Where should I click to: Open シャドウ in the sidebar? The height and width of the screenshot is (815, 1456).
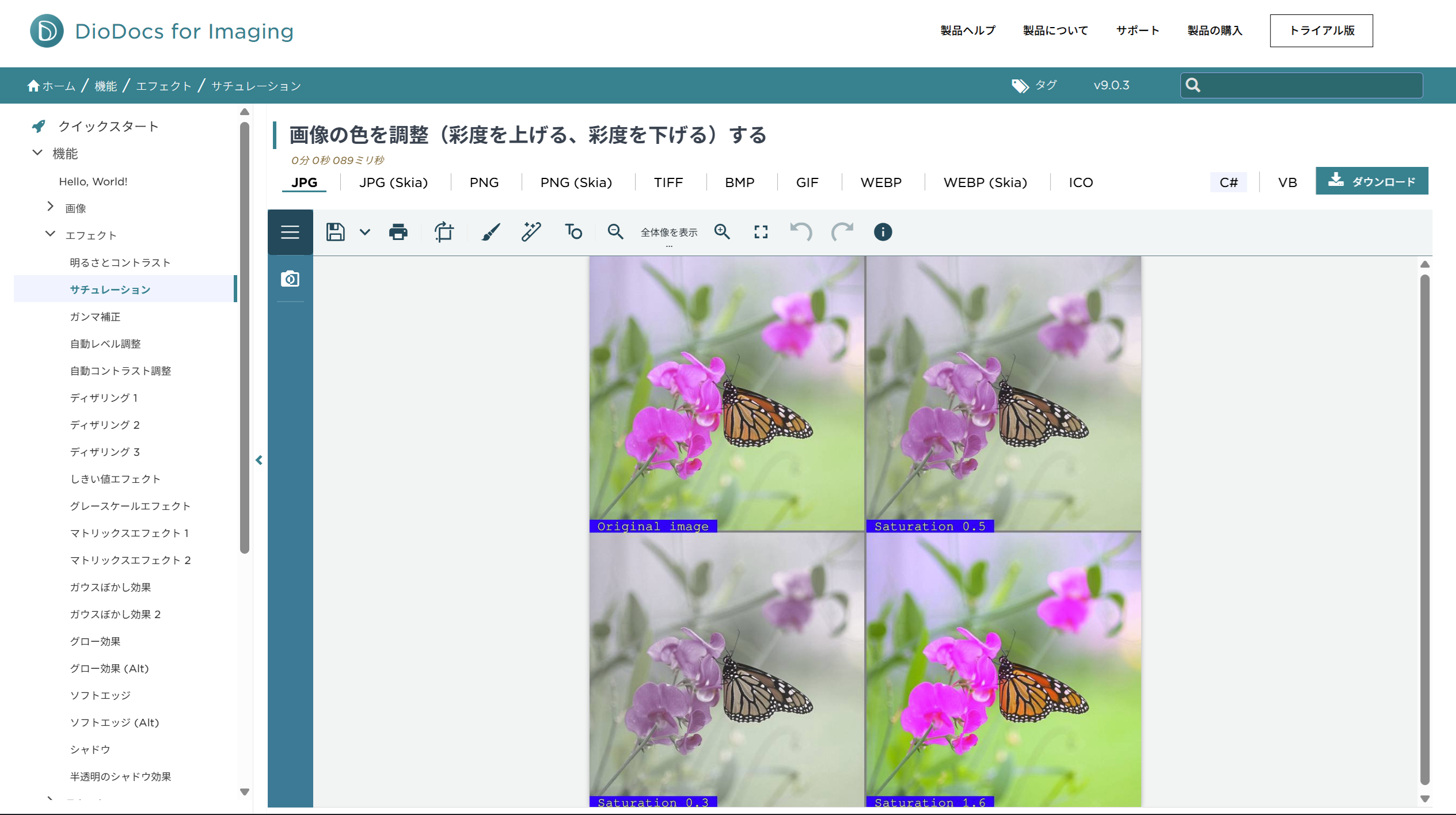click(x=90, y=749)
